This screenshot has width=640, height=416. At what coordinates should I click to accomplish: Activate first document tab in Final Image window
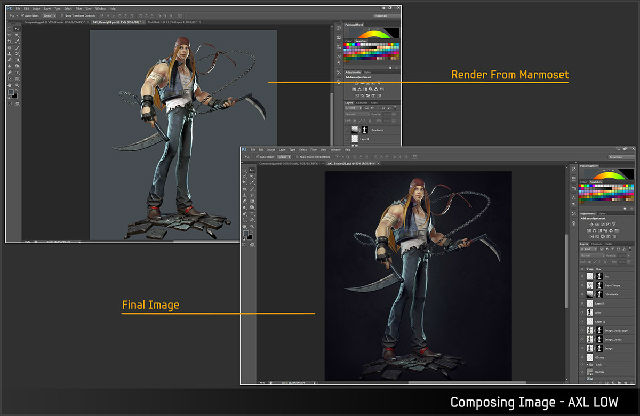(289, 164)
